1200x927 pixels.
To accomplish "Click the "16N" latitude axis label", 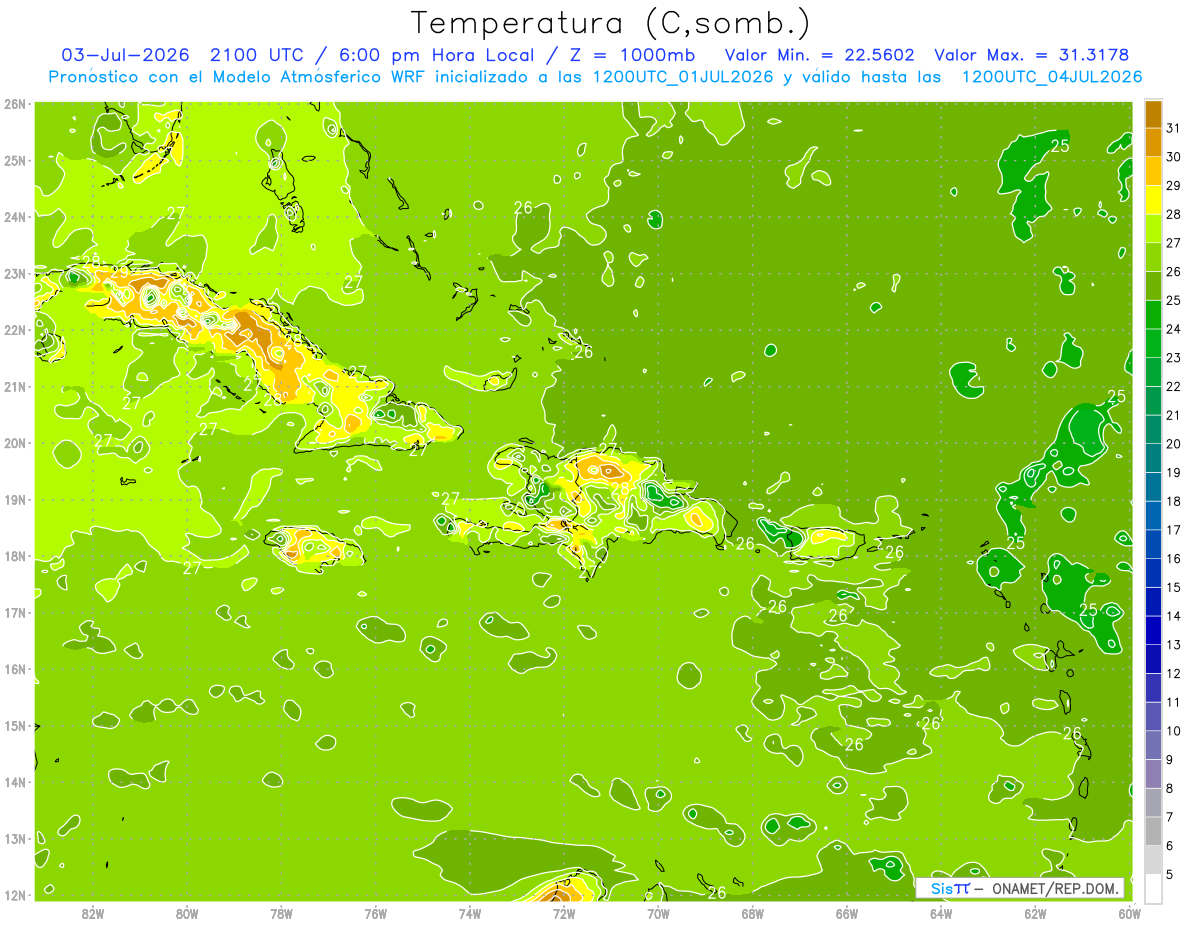I will pyautogui.click(x=15, y=669).
